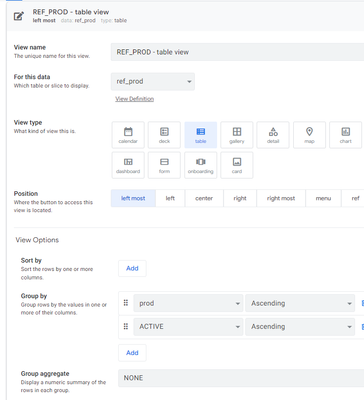
Task: Set position to ref
Action: point(353,198)
